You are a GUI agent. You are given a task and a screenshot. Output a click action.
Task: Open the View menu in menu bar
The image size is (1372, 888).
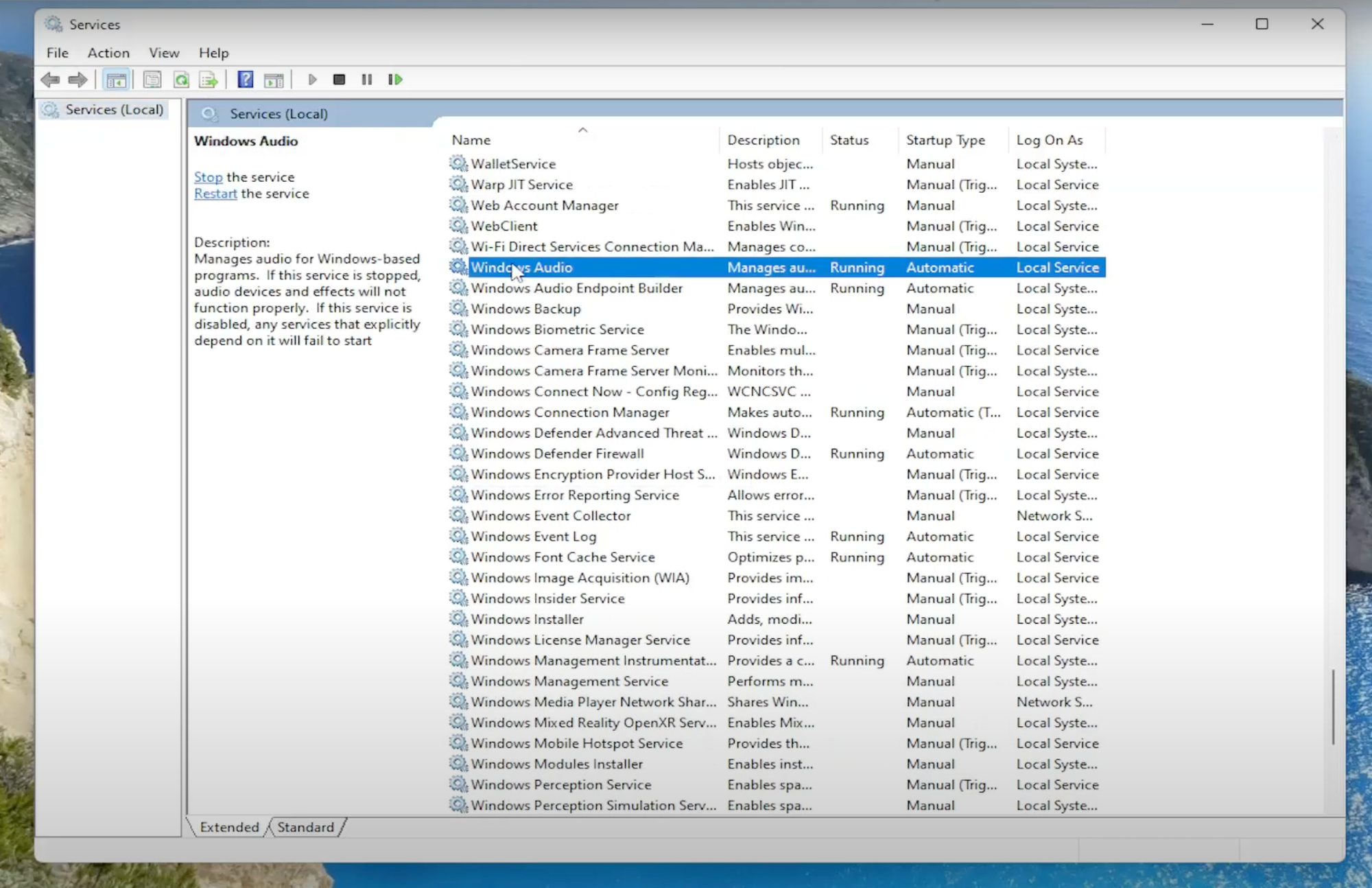(164, 52)
